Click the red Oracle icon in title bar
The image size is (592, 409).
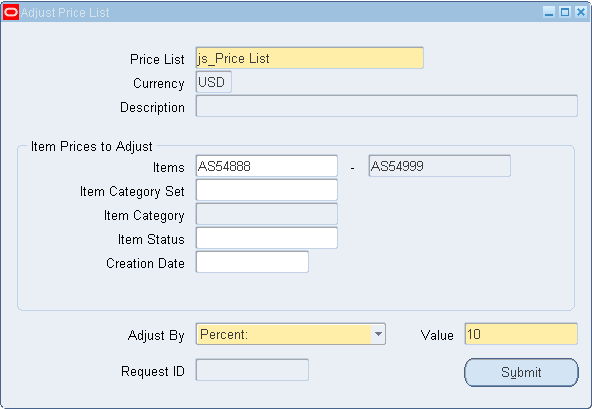(11, 12)
